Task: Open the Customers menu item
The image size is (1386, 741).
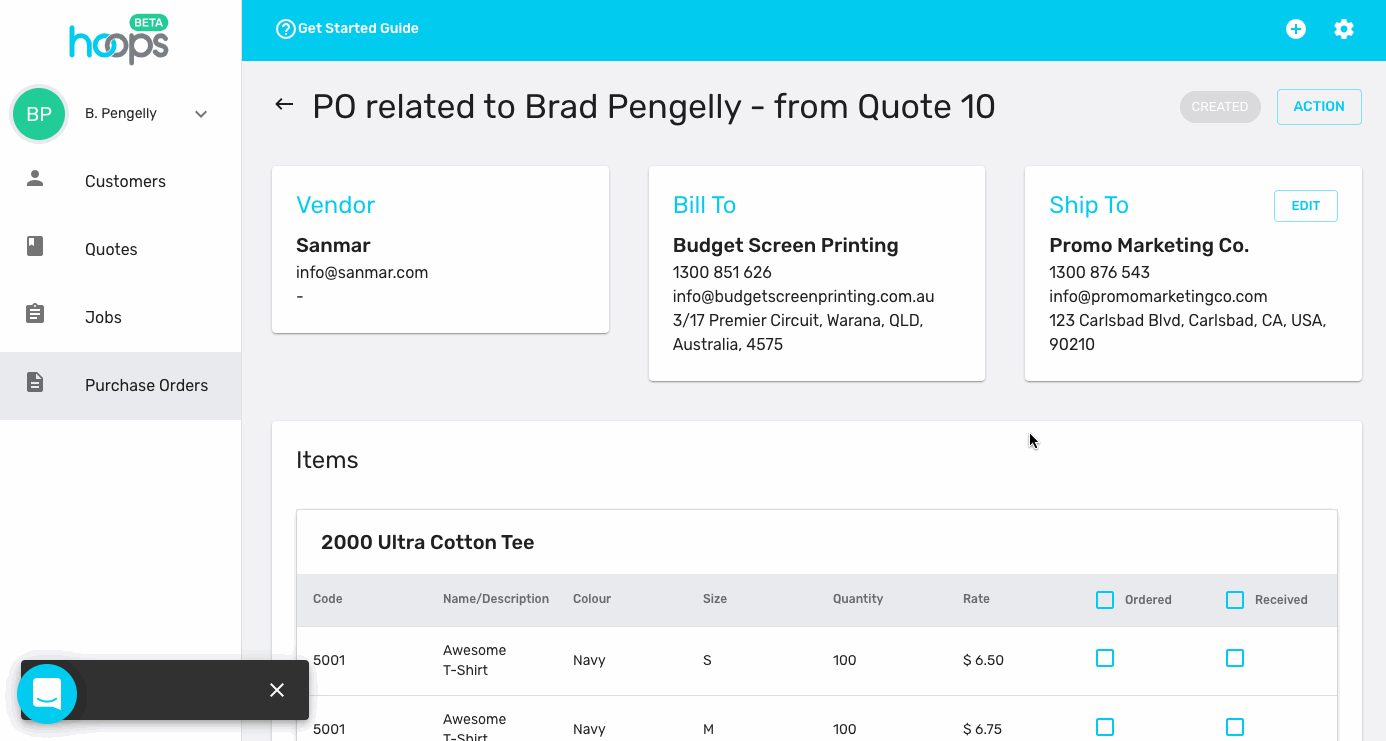Action: (x=120, y=182)
